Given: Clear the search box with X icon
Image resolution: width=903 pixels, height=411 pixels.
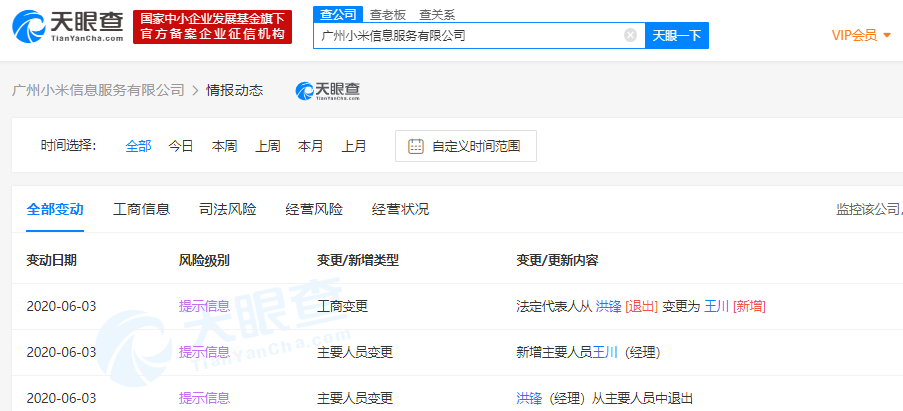Looking at the screenshot, I should (x=631, y=36).
